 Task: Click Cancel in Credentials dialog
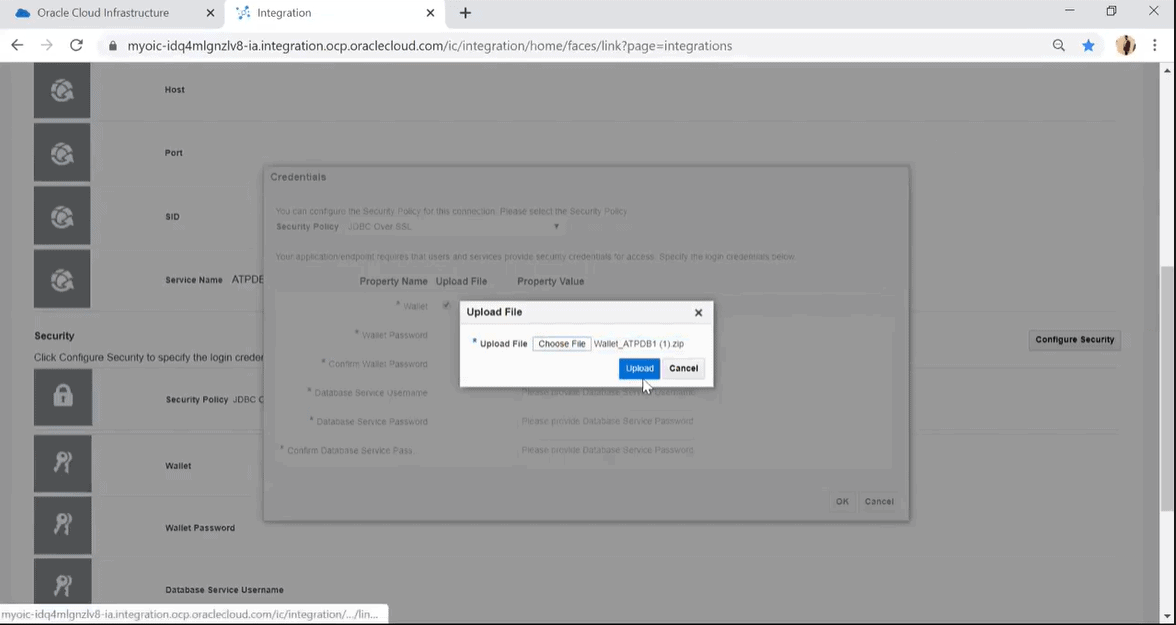879,502
